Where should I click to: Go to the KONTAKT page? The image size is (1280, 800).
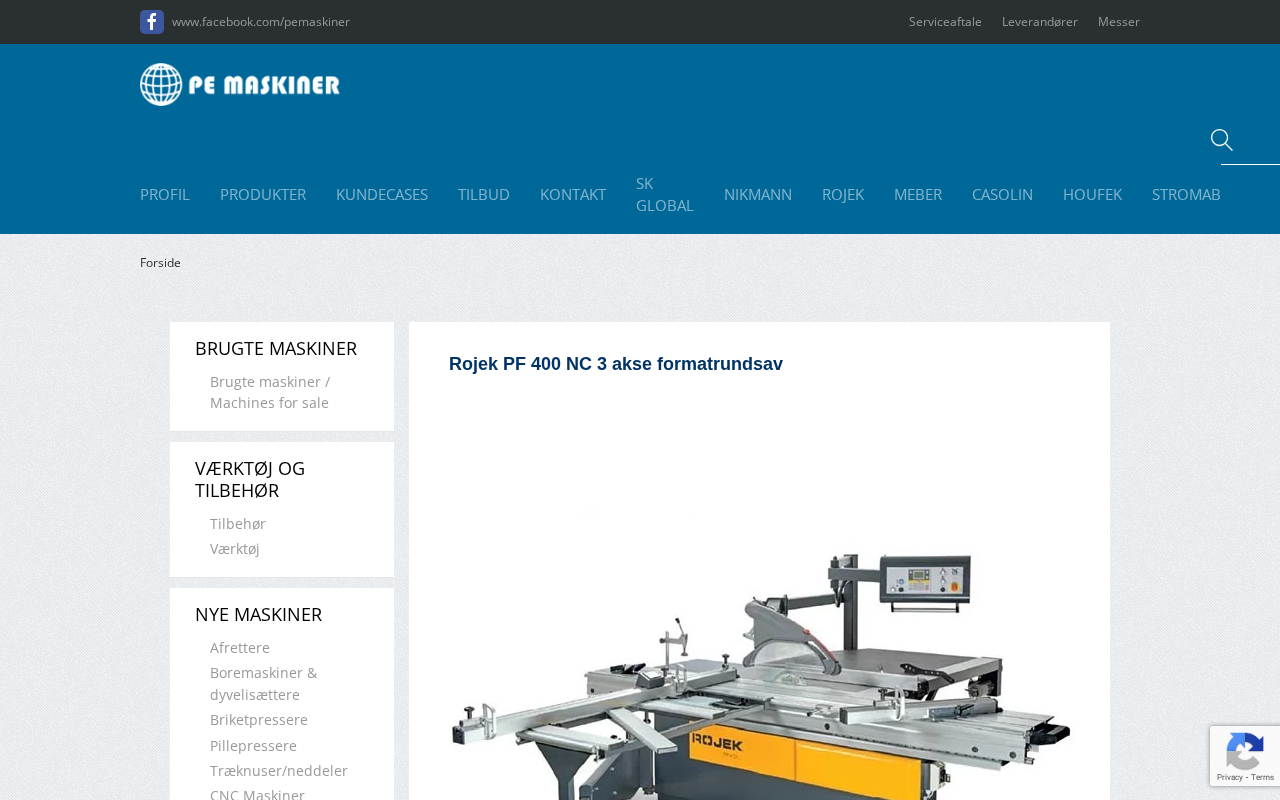click(573, 194)
